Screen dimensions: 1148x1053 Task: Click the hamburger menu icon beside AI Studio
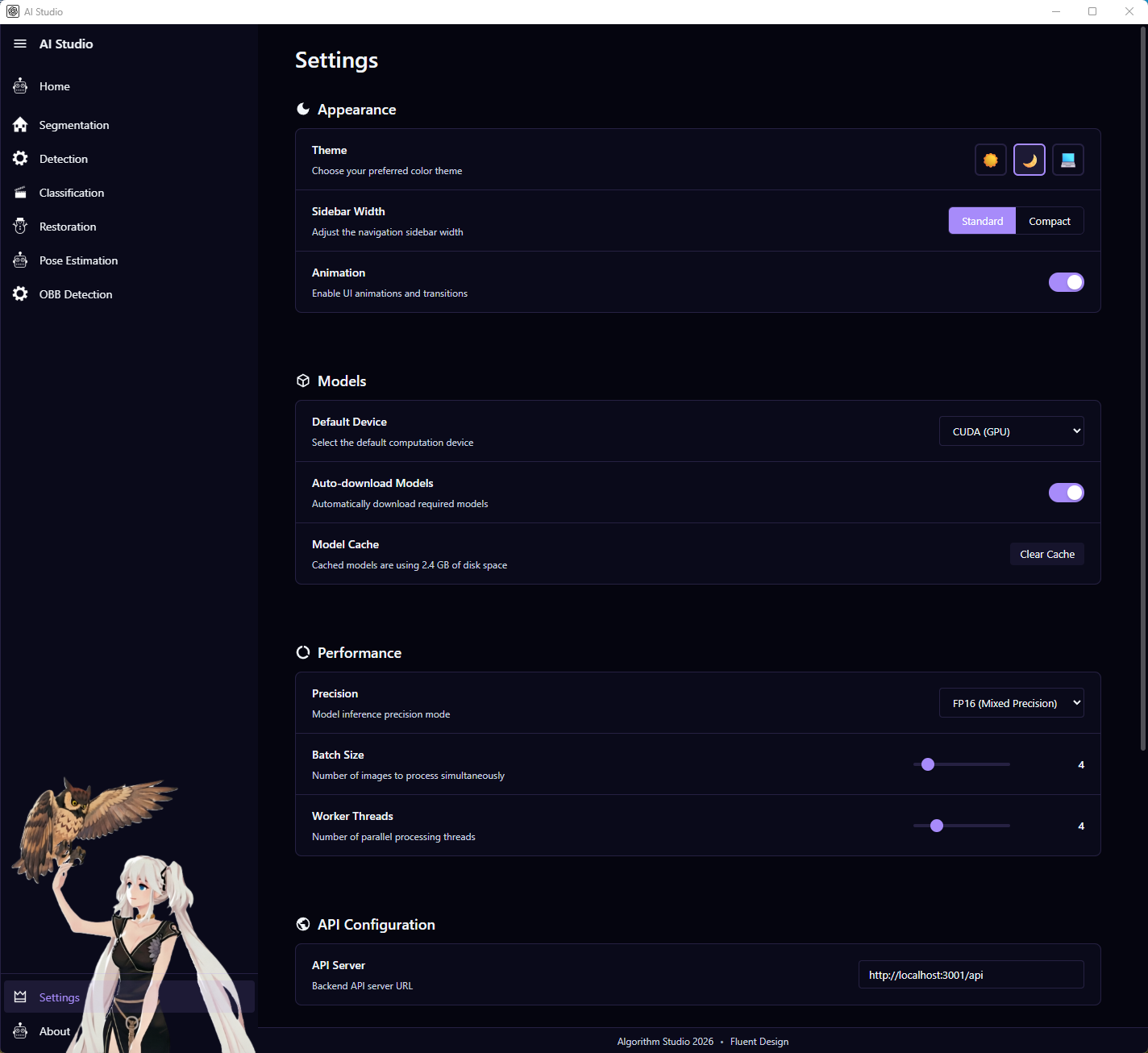(20, 44)
